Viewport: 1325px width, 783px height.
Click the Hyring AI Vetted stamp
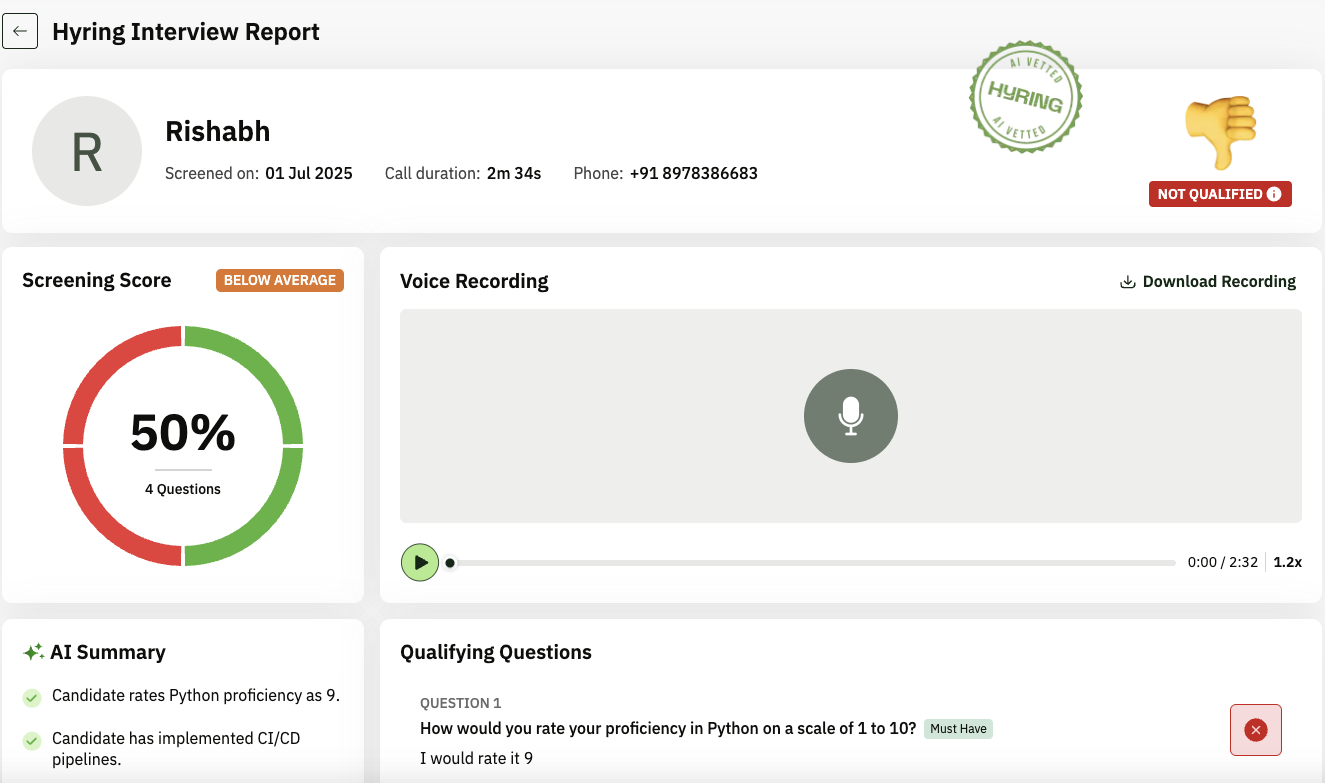click(1025, 98)
